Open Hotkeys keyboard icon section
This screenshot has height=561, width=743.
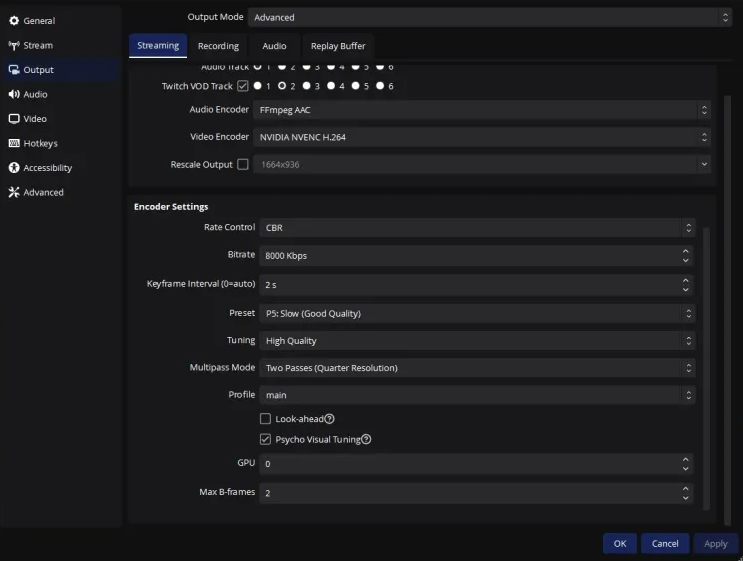pyautogui.click(x=14, y=144)
